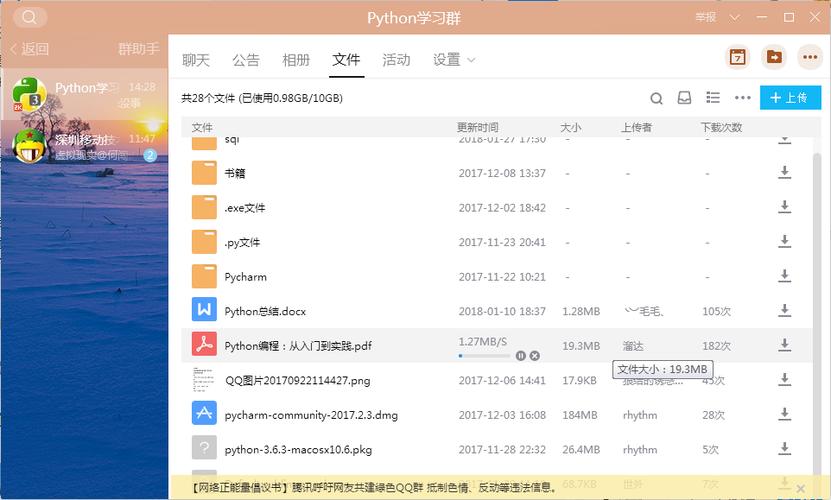This screenshot has height=500, width=831.
Task: Open the QQ图片 png thumbnail
Action: (204, 379)
